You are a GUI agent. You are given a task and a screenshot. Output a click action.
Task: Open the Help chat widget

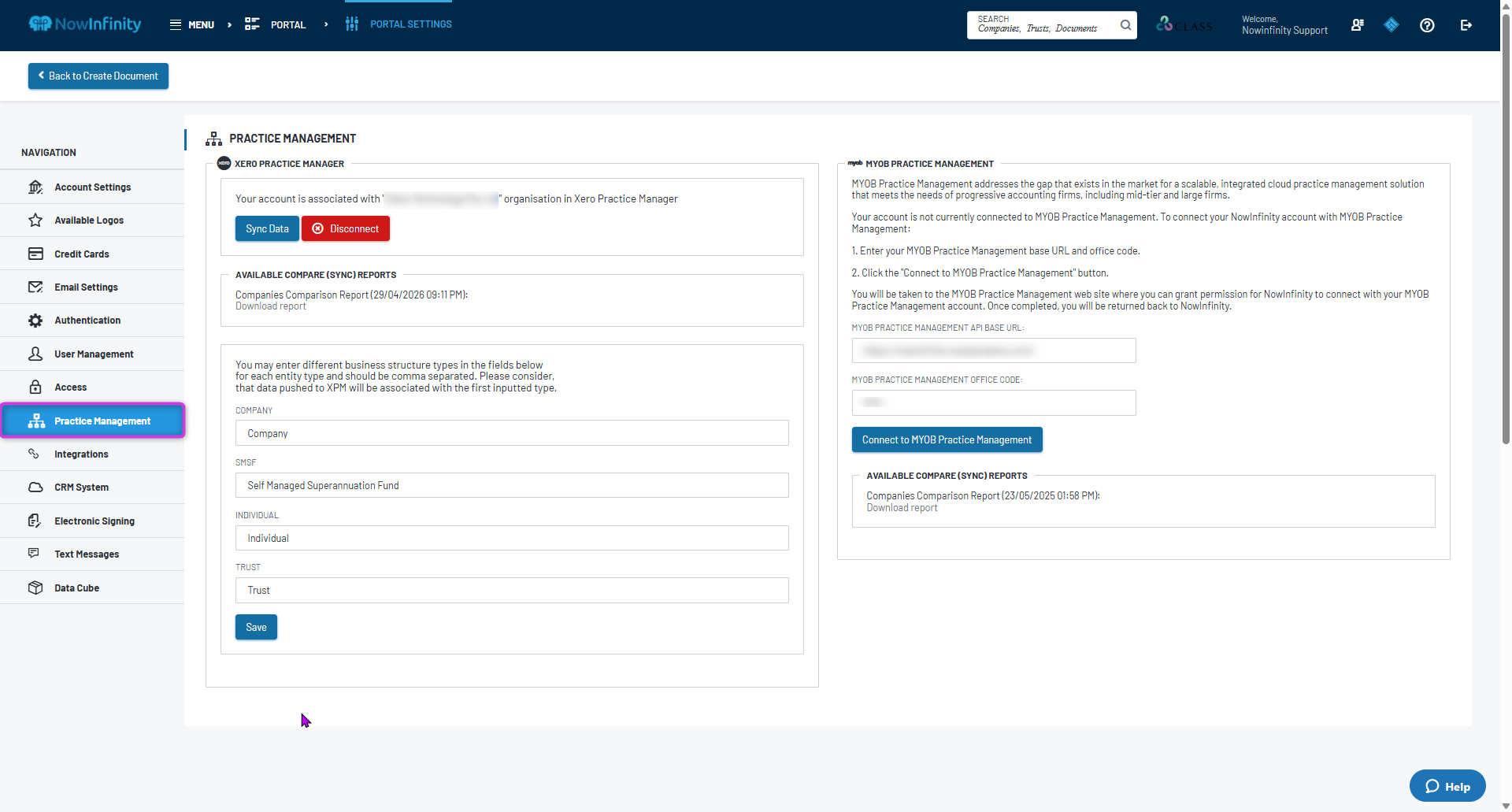(1447, 786)
